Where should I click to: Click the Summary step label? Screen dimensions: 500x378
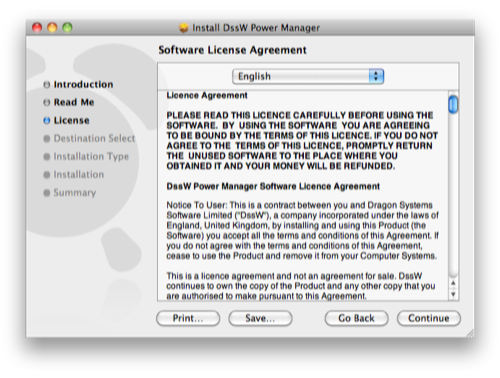pos(75,192)
